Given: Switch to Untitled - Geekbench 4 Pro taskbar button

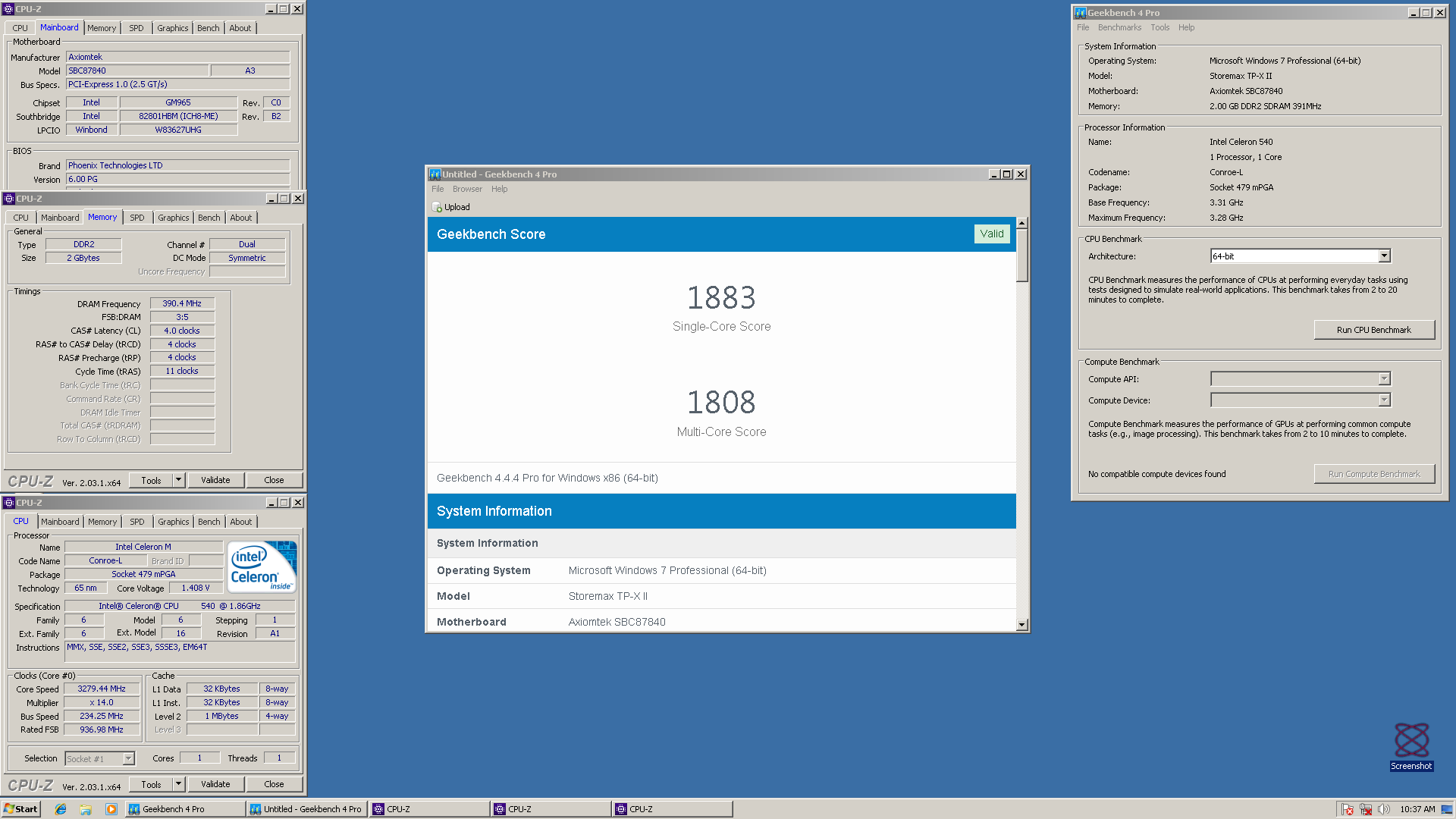Looking at the screenshot, I should (x=307, y=809).
